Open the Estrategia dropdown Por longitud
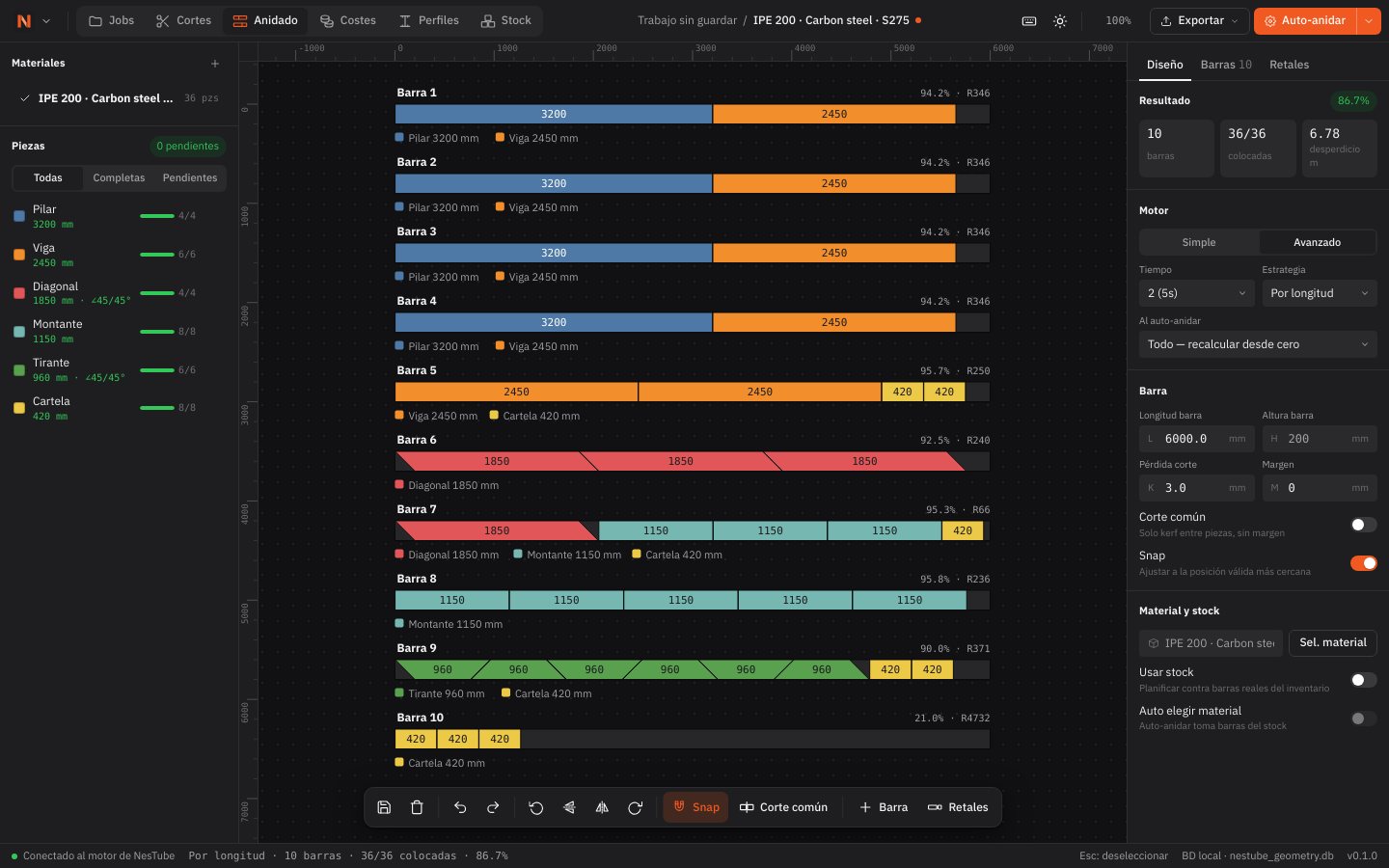The image size is (1389, 868). pyautogui.click(x=1319, y=293)
